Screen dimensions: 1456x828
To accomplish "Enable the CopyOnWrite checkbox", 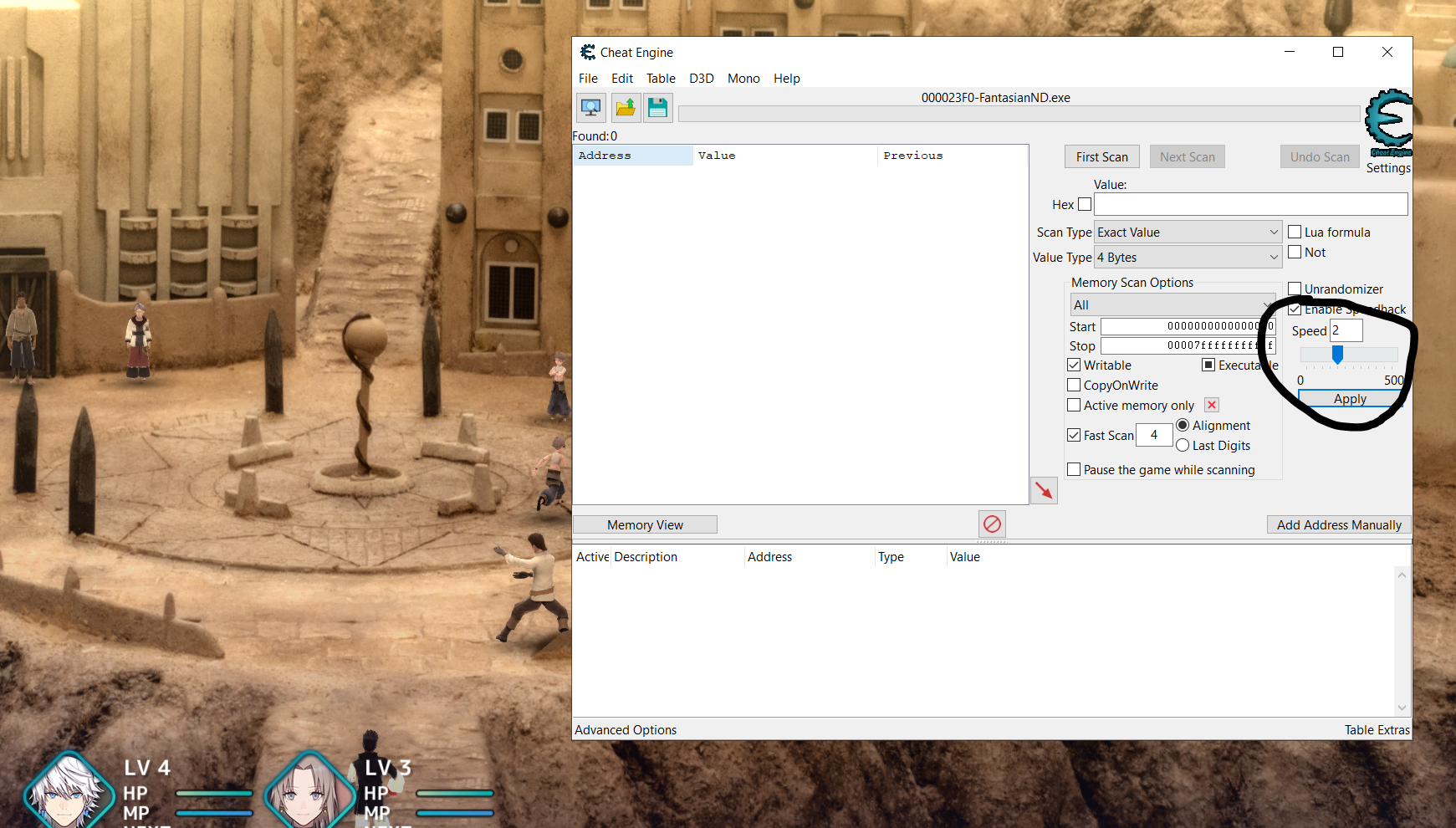I will 1074,385.
